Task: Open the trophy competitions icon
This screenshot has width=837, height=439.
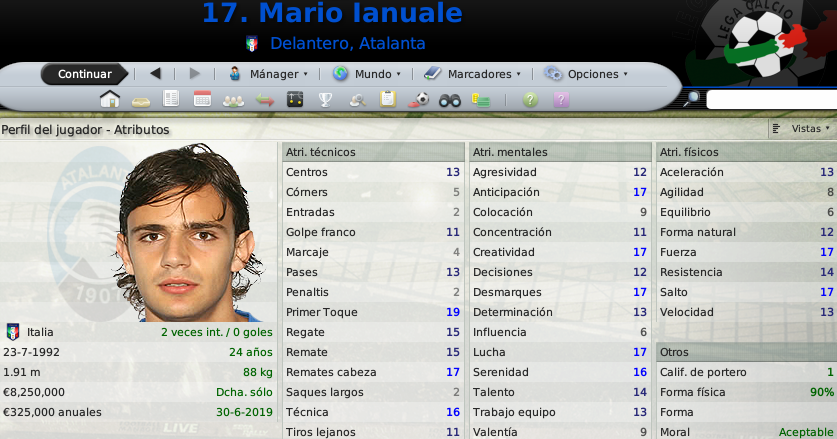Action: (325, 100)
